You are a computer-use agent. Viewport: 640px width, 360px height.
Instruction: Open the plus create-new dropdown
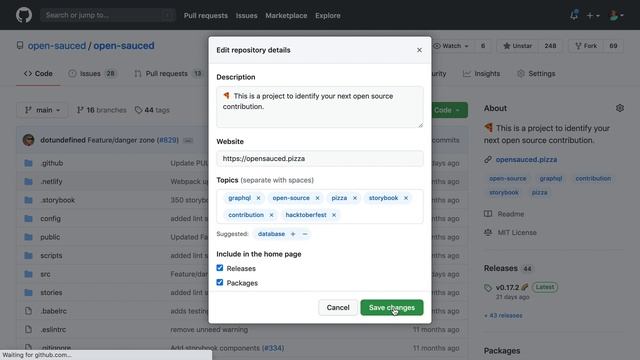pos(593,16)
